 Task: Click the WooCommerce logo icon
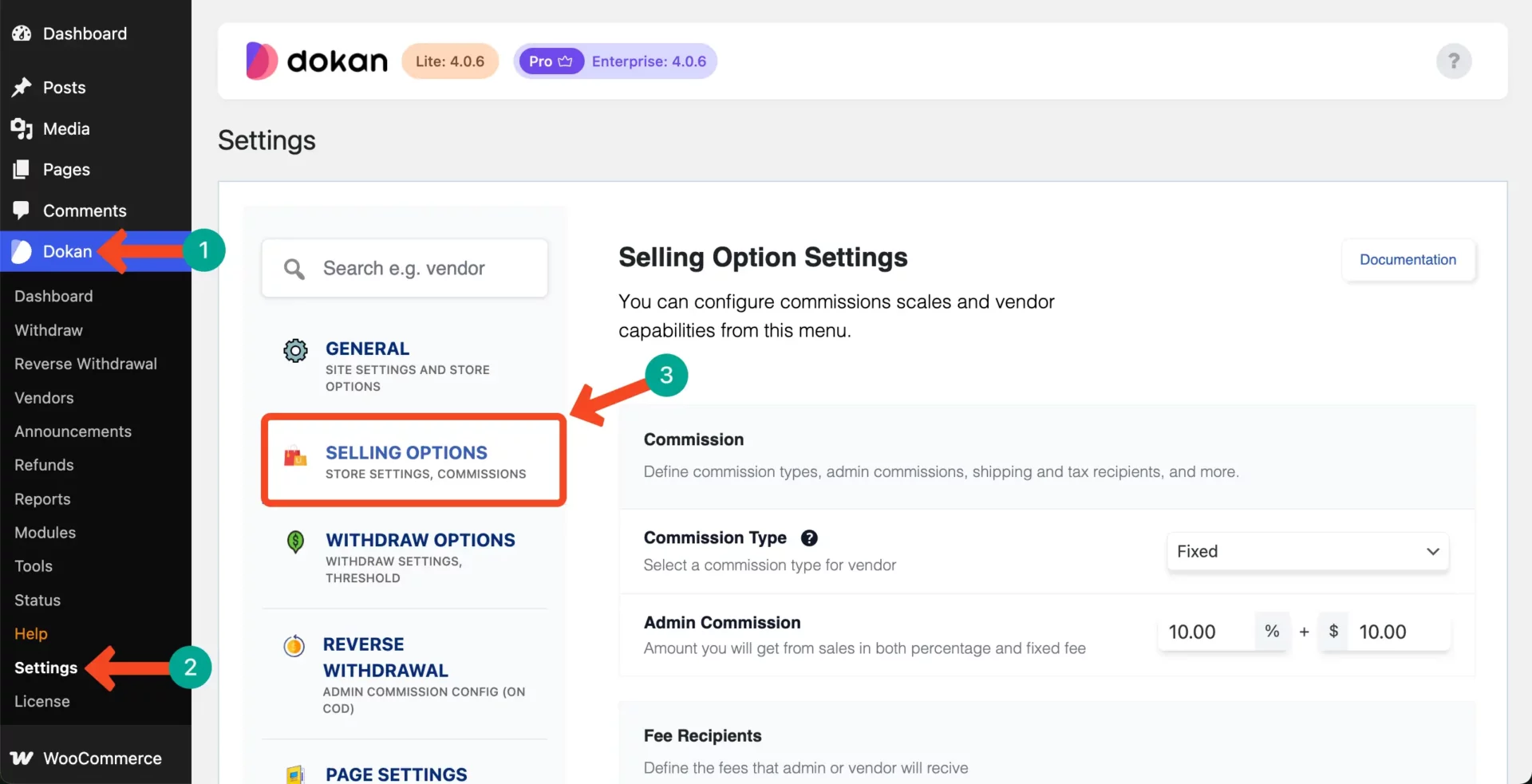click(x=22, y=758)
